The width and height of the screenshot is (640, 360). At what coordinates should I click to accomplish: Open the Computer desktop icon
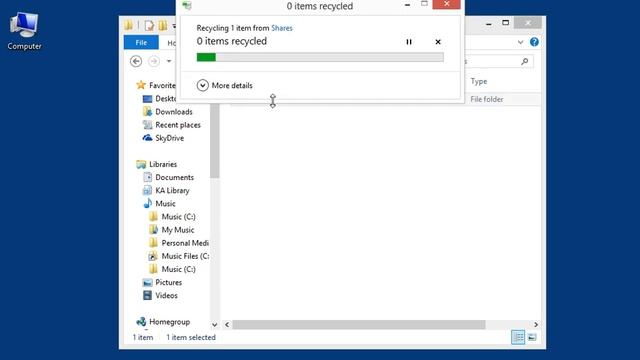[24, 31]
